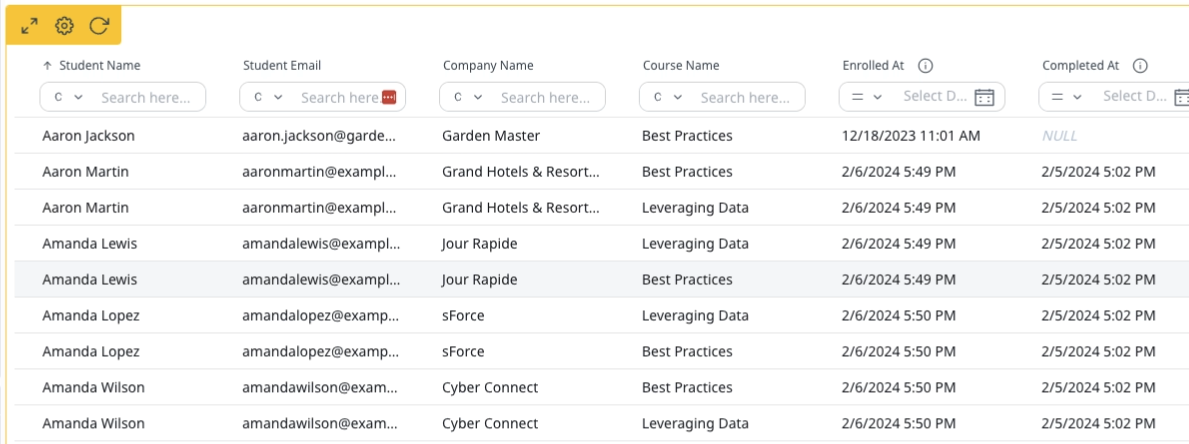Click the Completed At info icon
This screenshot has height=444, width=1189.
(1139, 66)
